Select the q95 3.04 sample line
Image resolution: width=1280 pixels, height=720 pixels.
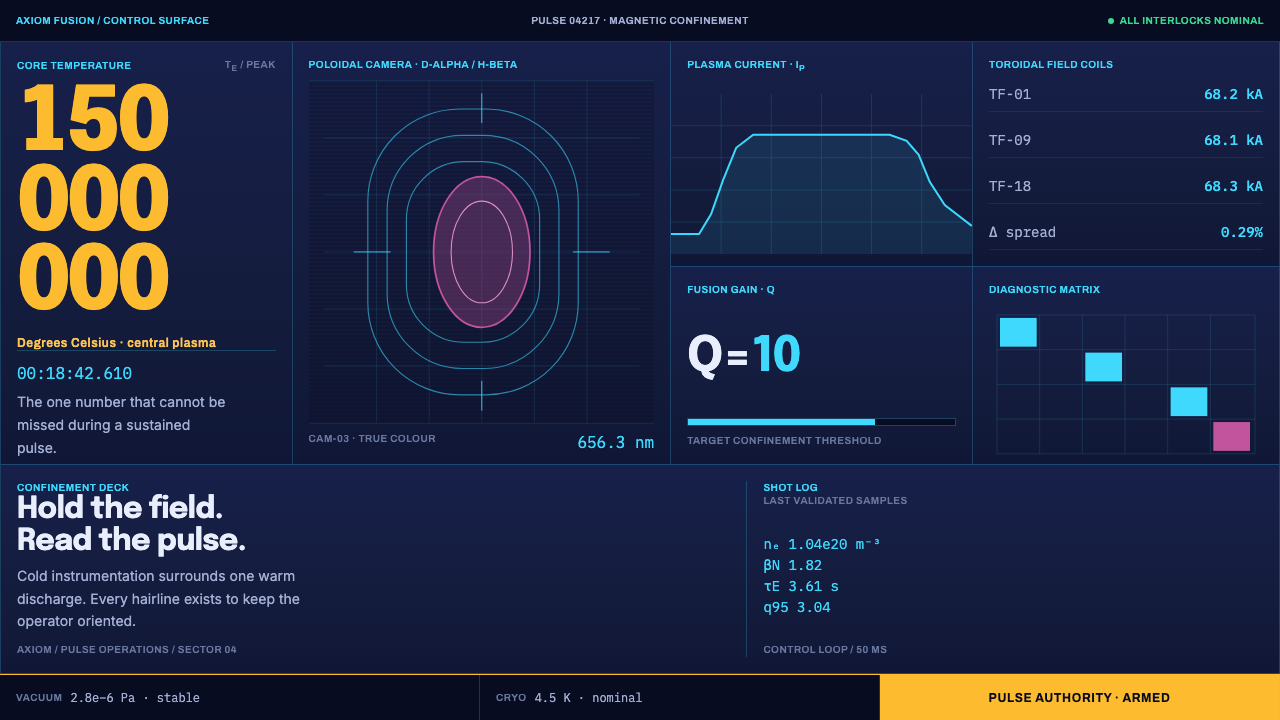[x=797, y=607]
